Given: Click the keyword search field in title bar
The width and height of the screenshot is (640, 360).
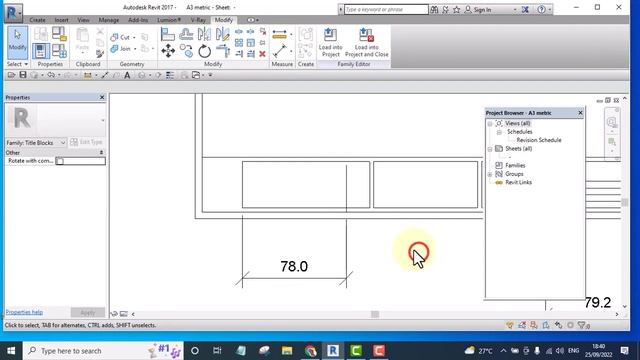Looking at the screenshot, I should tap(386, 9).
